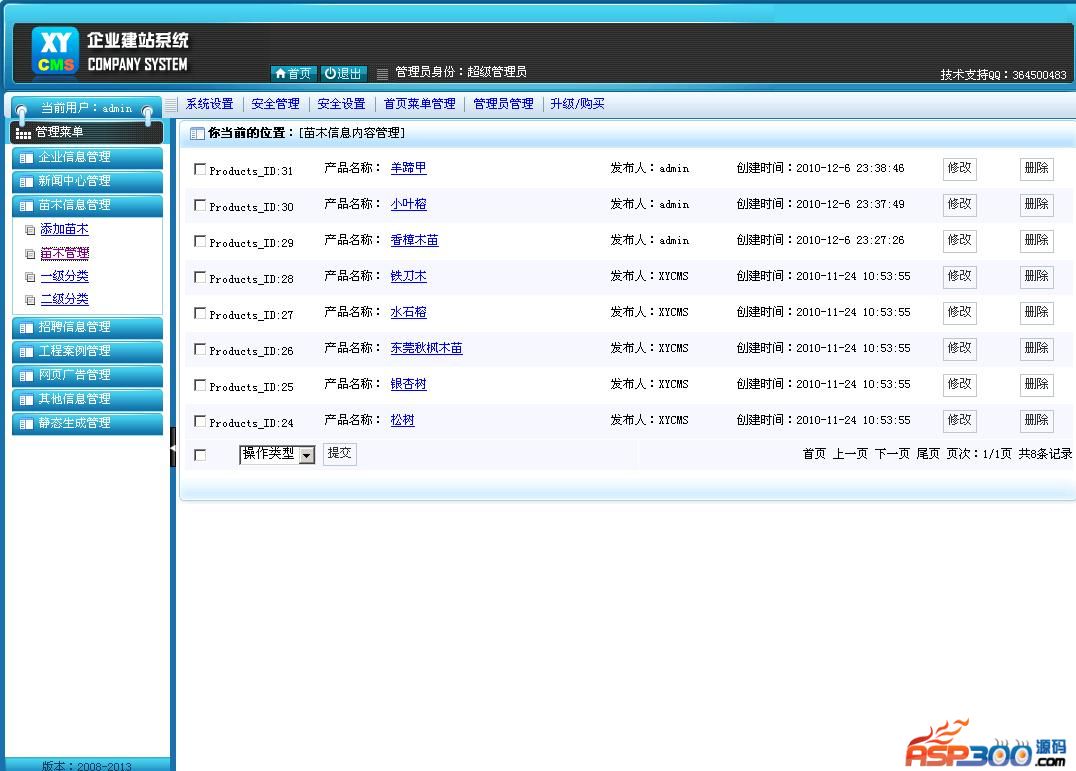Click the home button 首页 in header
This screenshot has height=771, width=1076.
[x=293, y=73]
